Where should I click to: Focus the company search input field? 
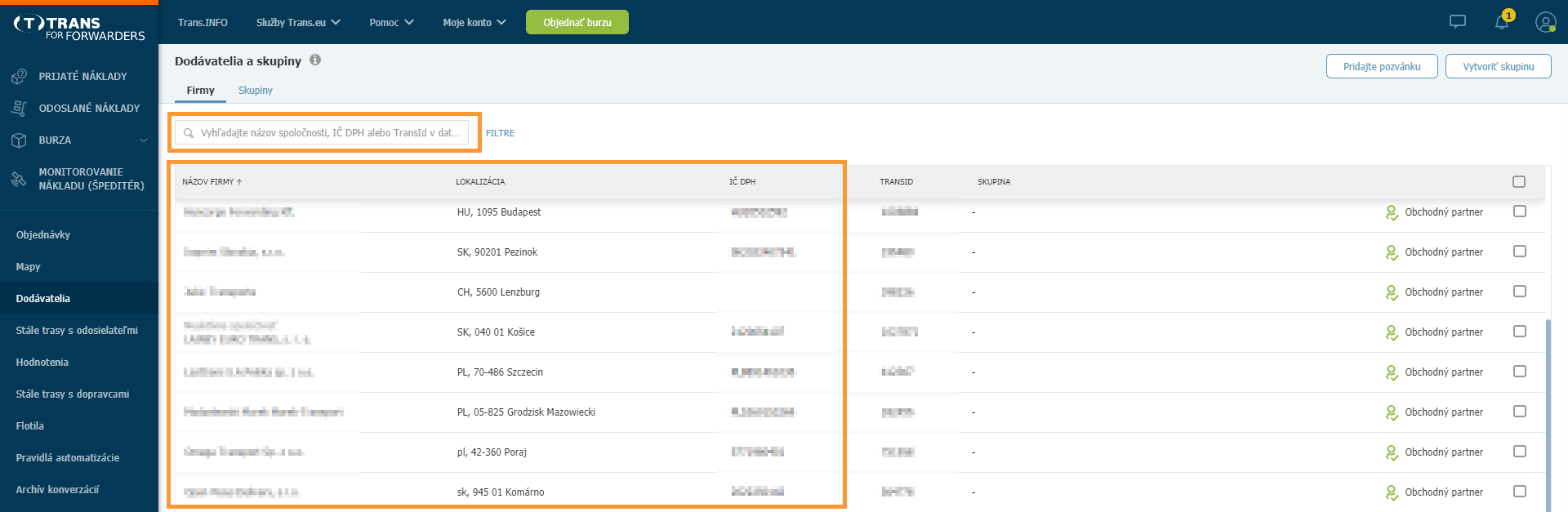322,132
